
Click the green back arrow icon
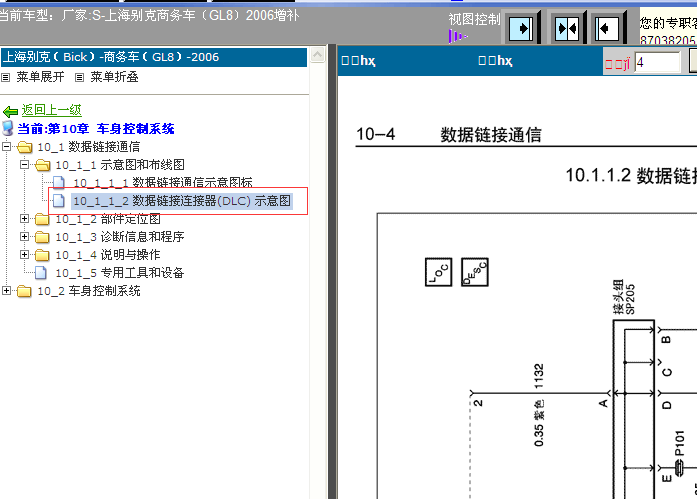tap(10, 111)
